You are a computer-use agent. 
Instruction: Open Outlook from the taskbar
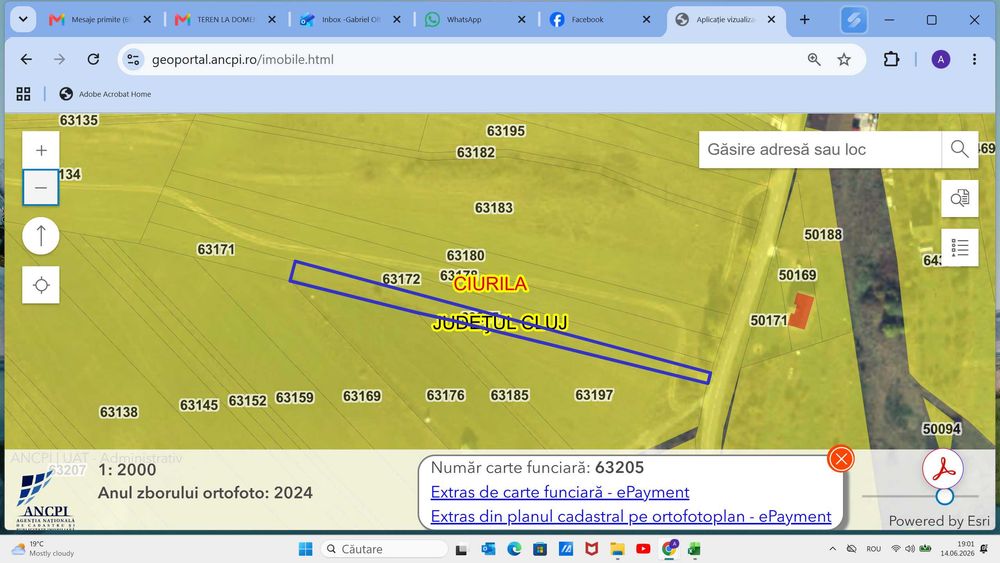coord(488,549)
